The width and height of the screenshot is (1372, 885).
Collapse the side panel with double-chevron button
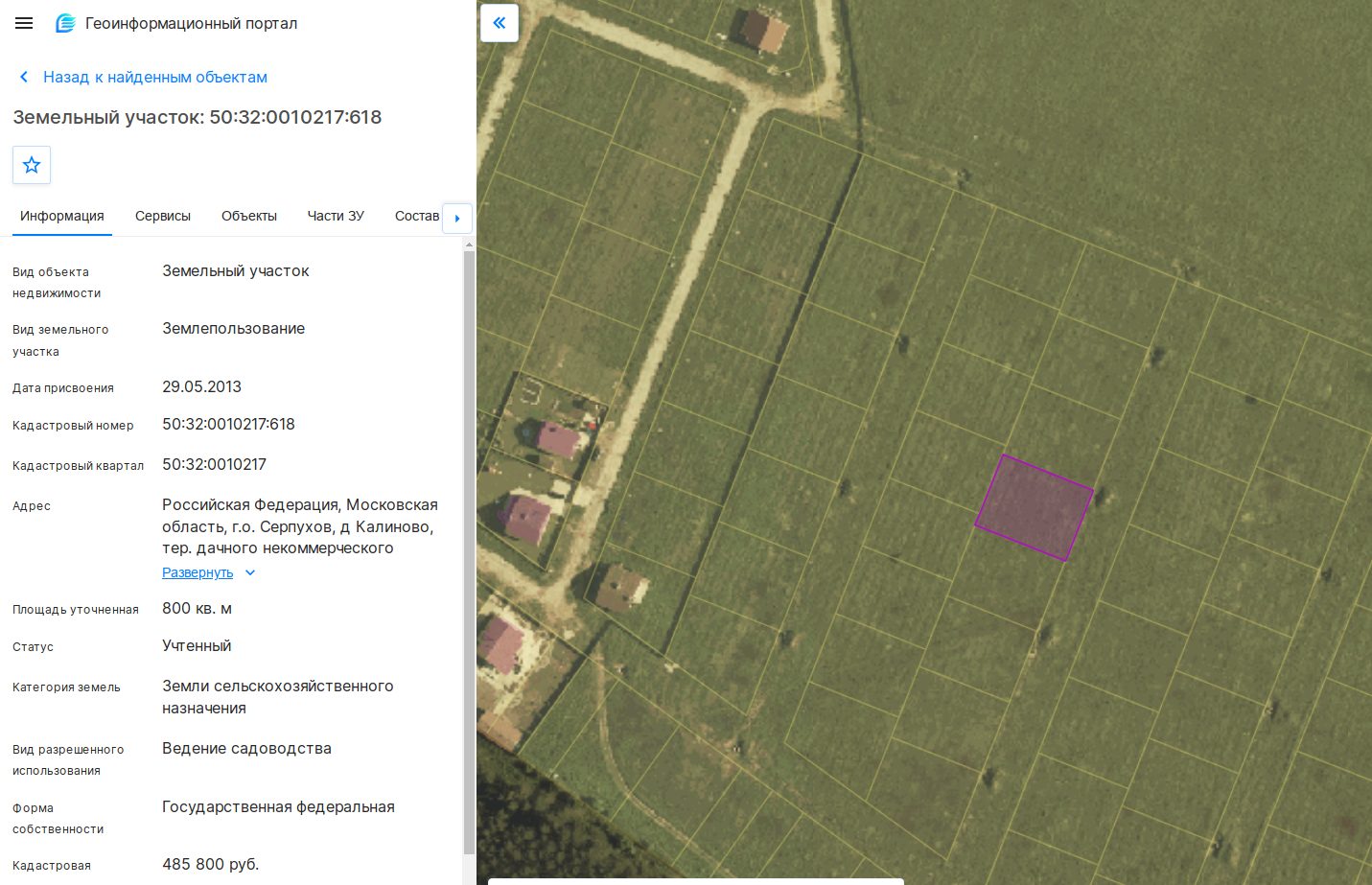[x=499, y=23]
